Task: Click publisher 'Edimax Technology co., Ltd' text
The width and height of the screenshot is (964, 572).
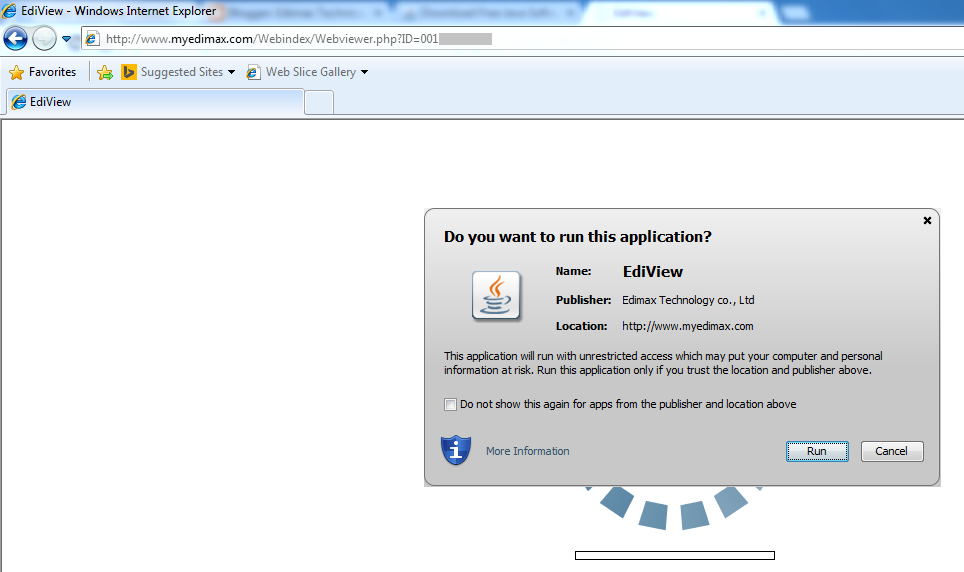Action: tap(688, 300)
